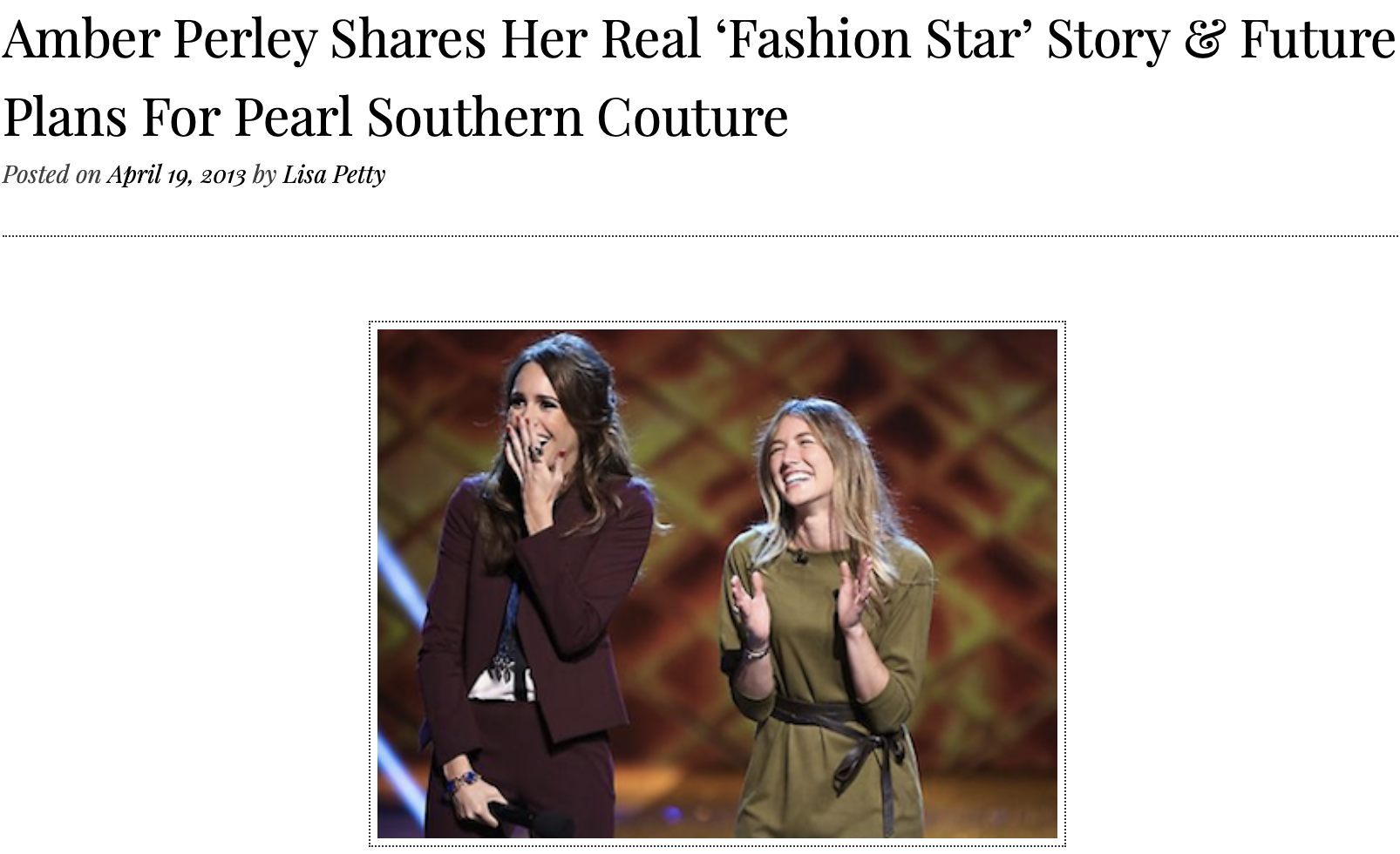The image size is (1400, 854).
Task: Click the 'Amber Perley' words in headline
Action: point(160,40)
